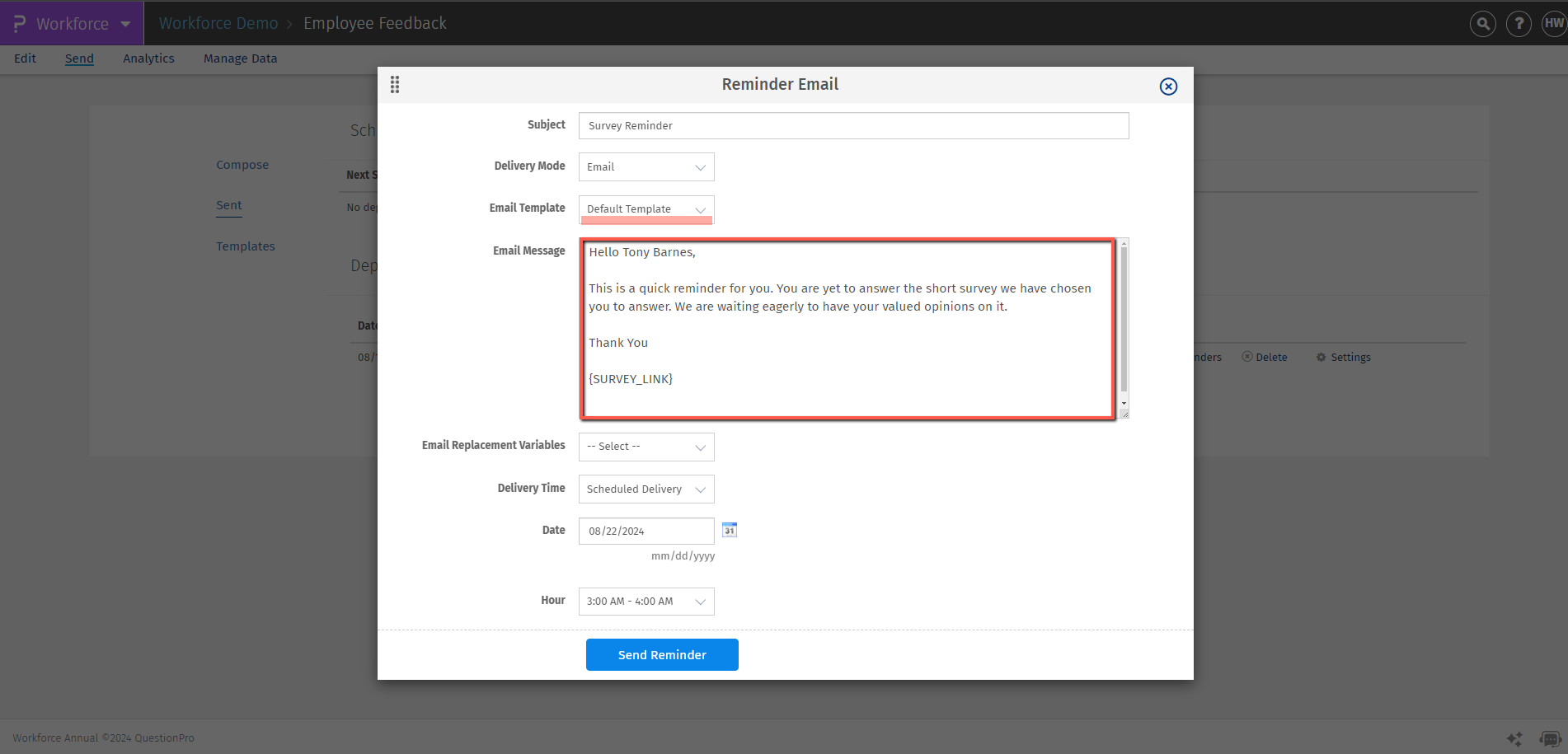Open the calendar picker next to Date

click(x=729, y=530)
